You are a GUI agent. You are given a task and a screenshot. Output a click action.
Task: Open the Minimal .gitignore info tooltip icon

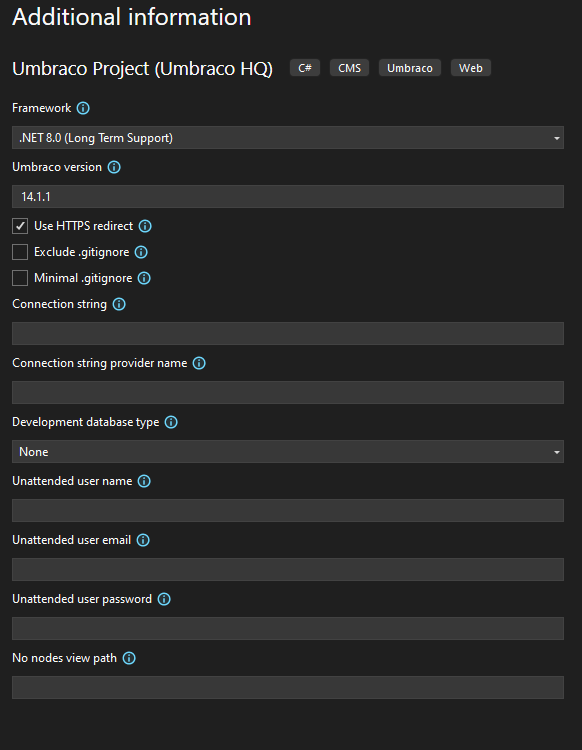coord(144,278)
